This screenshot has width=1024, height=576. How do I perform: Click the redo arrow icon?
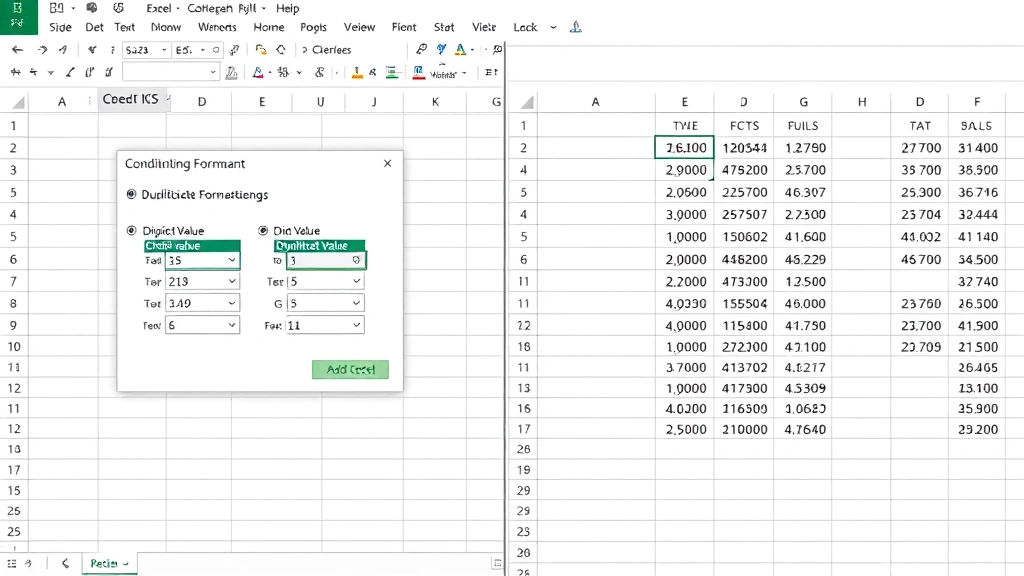(x=44, y=49)
